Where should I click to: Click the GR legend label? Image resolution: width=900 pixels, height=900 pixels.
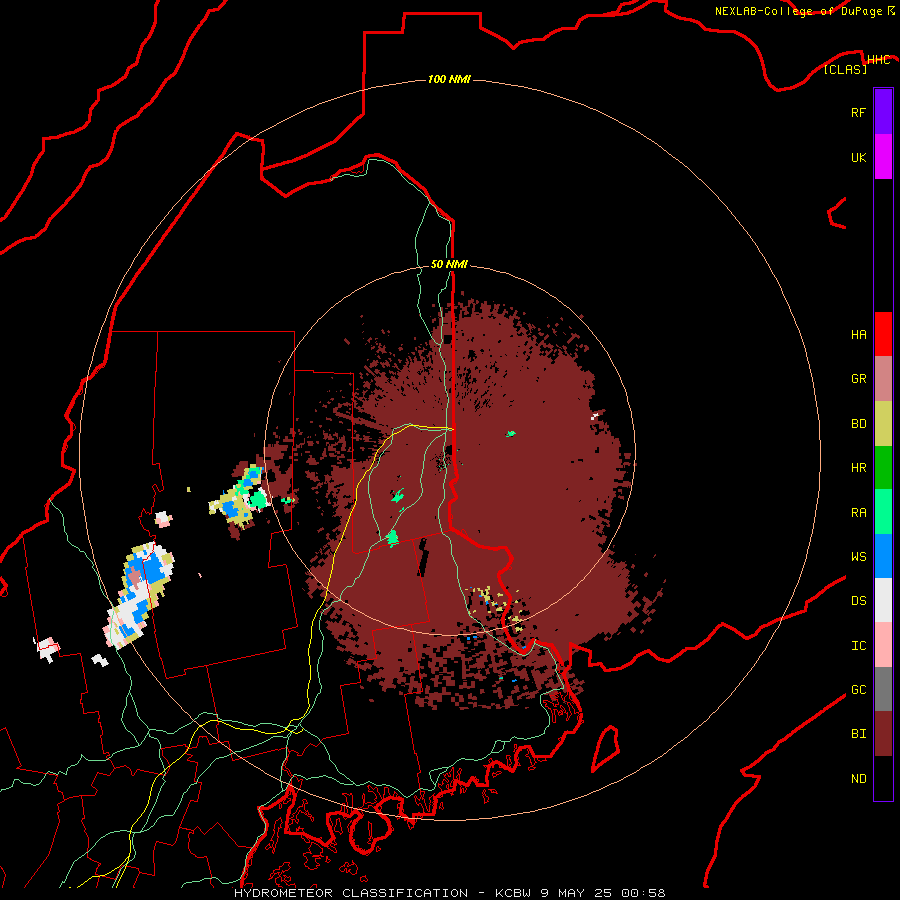(x=858, y=379)
